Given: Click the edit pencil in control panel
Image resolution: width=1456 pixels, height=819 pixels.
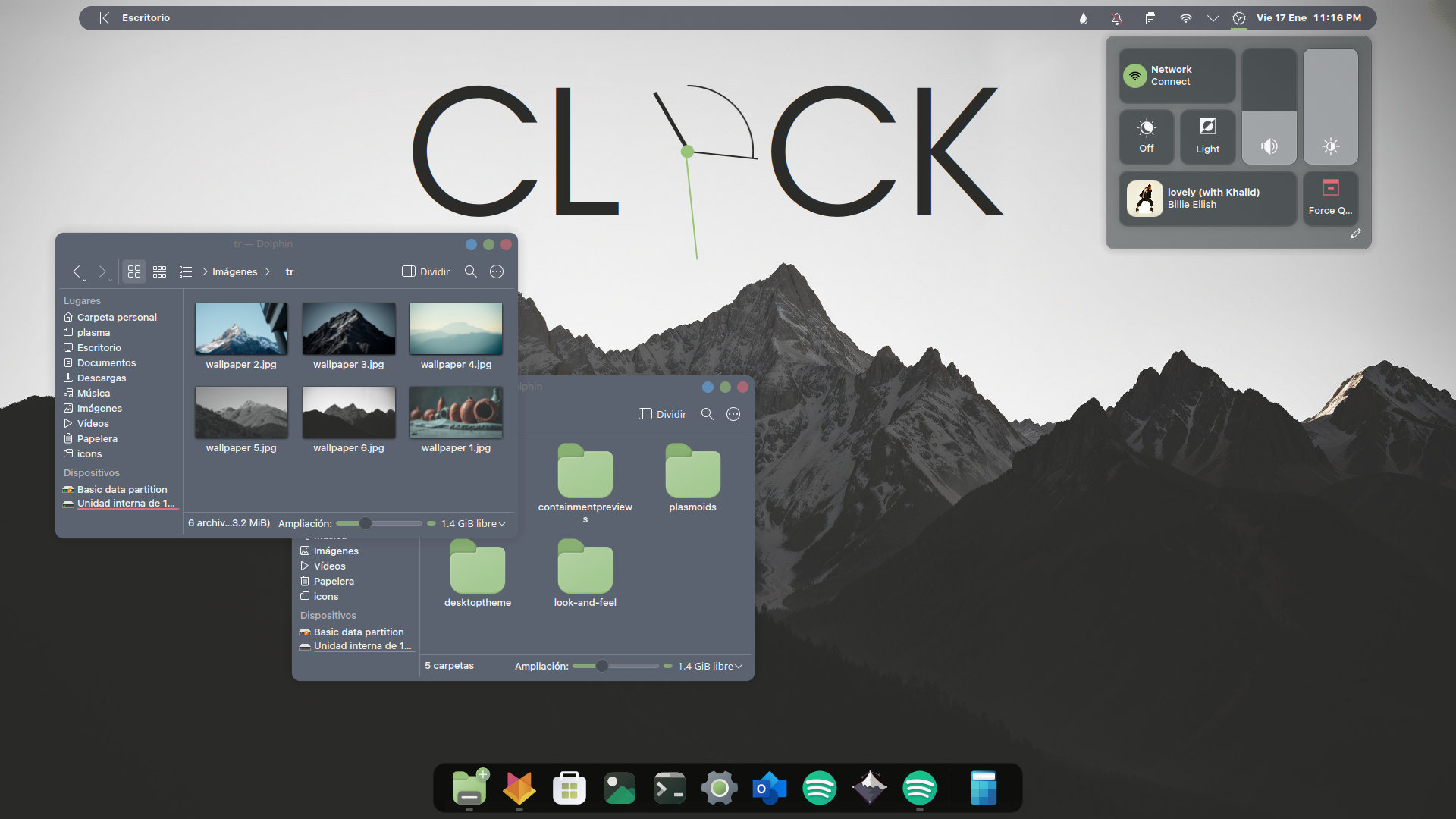Looking at the screenshot, I should pos(1356,234).
